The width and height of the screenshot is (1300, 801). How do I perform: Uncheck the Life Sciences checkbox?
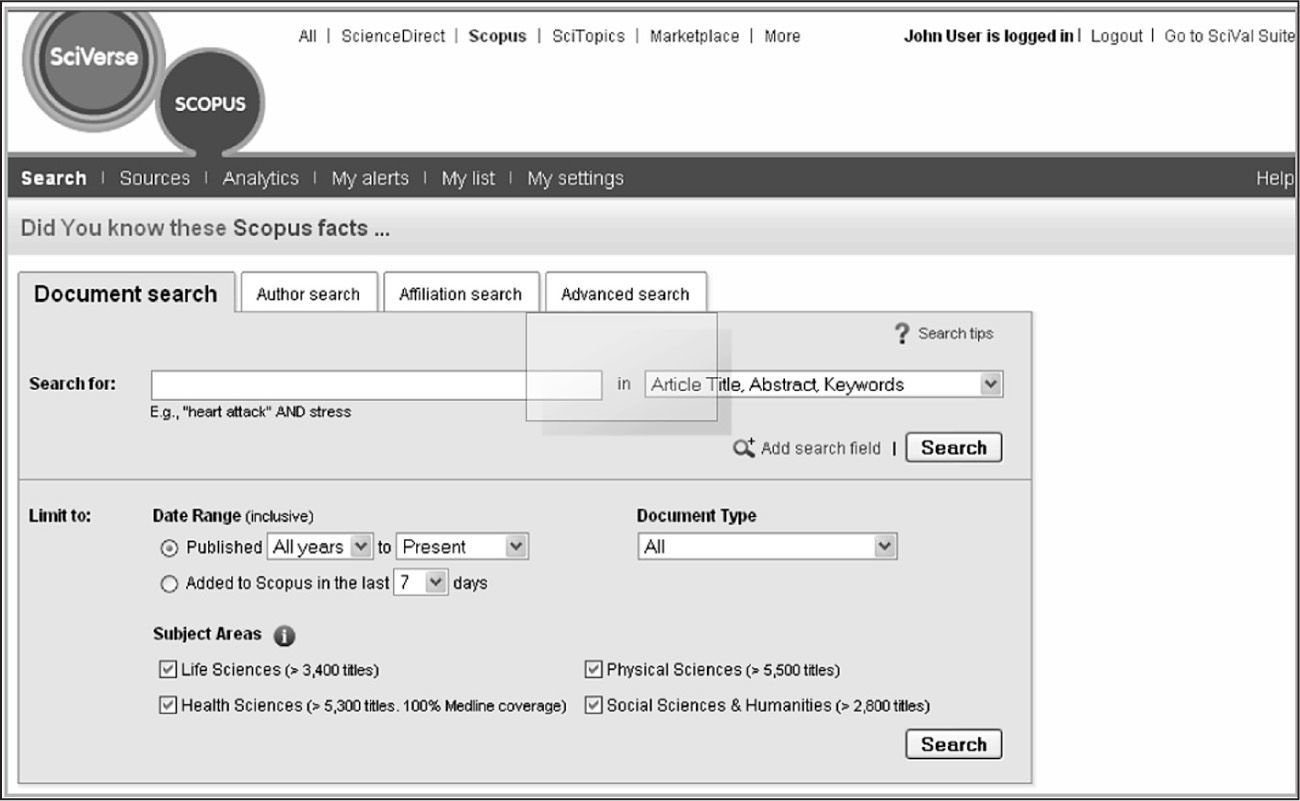[x=167, y=669]
